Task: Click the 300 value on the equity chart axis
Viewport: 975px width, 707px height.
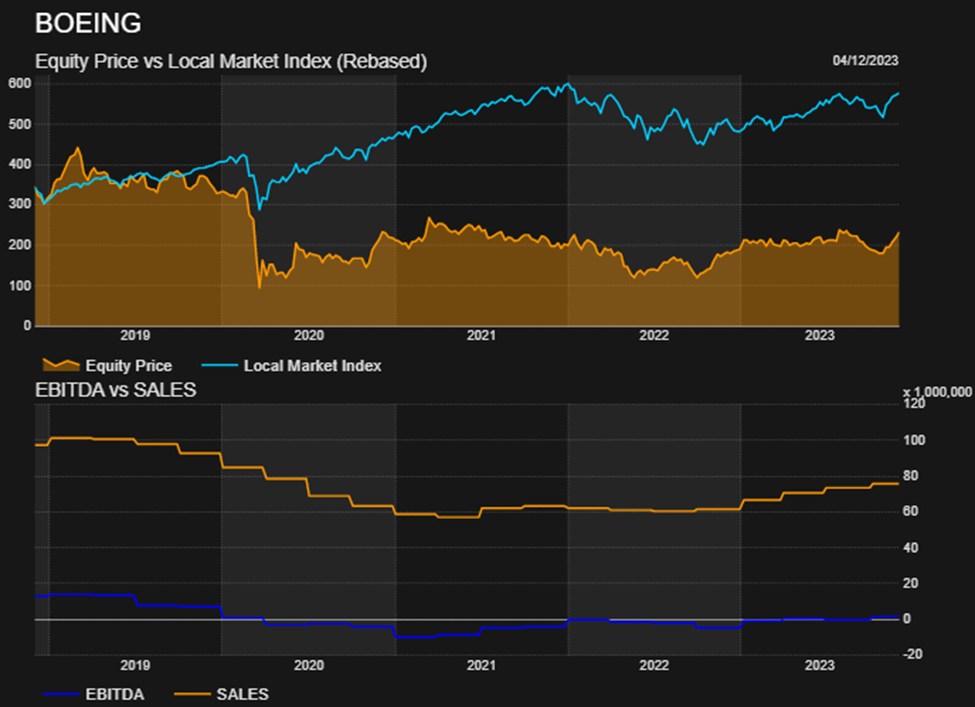Action: click(19, 204)
